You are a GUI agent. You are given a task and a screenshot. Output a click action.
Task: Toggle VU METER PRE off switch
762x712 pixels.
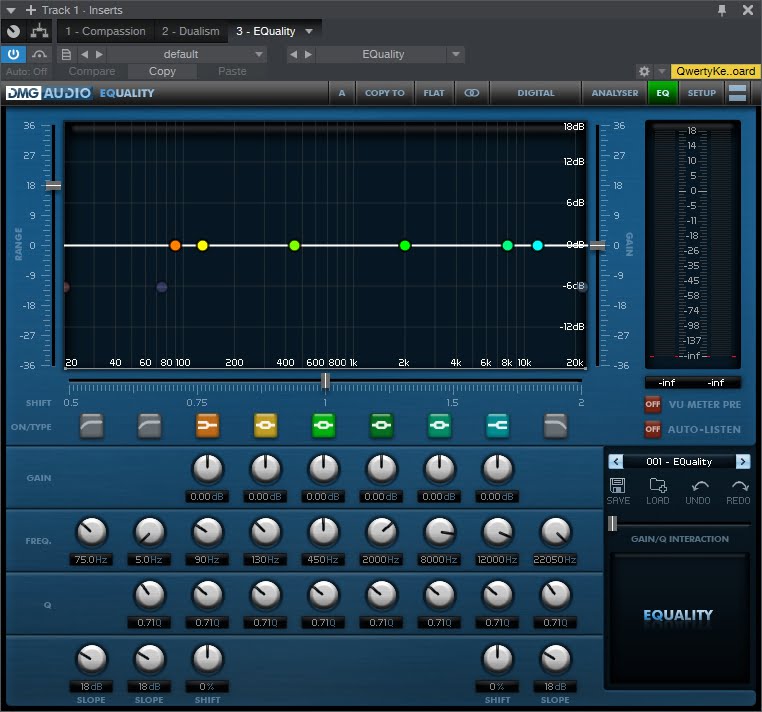(x=653, y=404)
